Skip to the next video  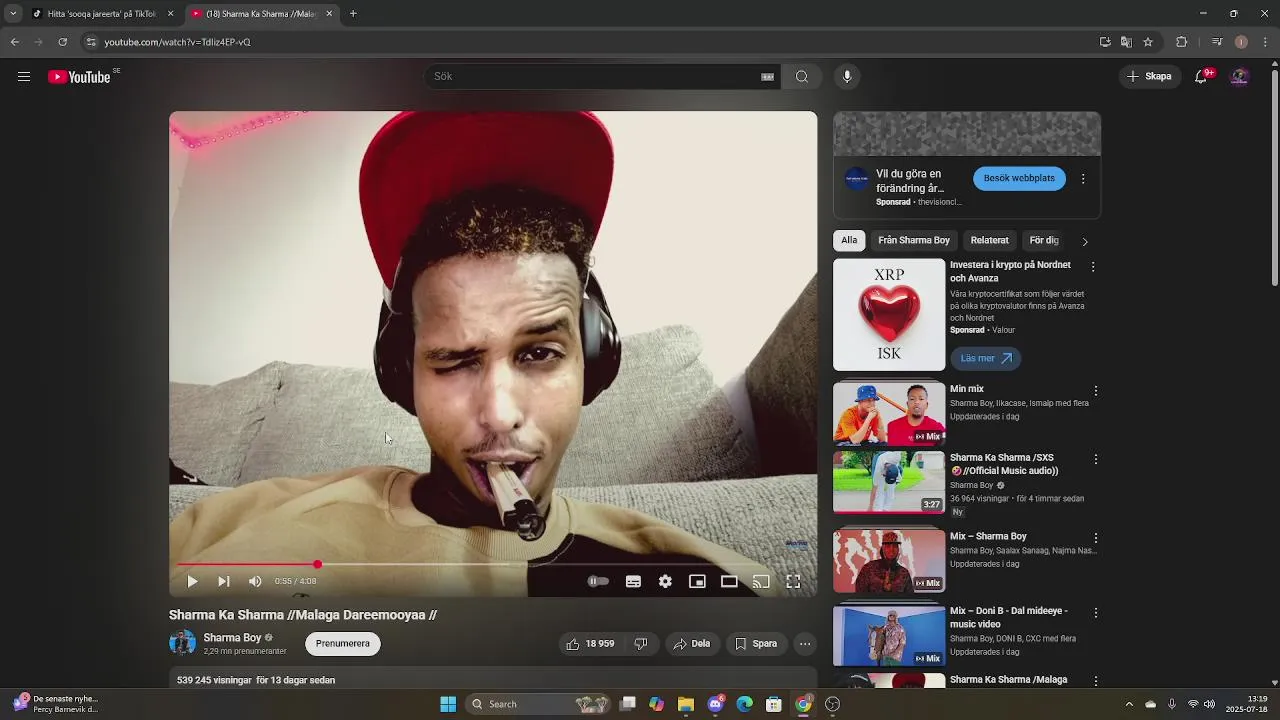tap(224, 581)
